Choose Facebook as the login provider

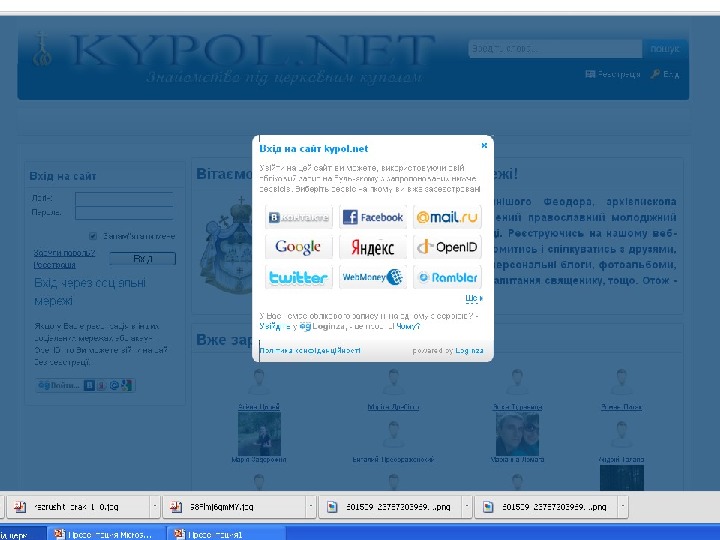[x=373, y=217]
